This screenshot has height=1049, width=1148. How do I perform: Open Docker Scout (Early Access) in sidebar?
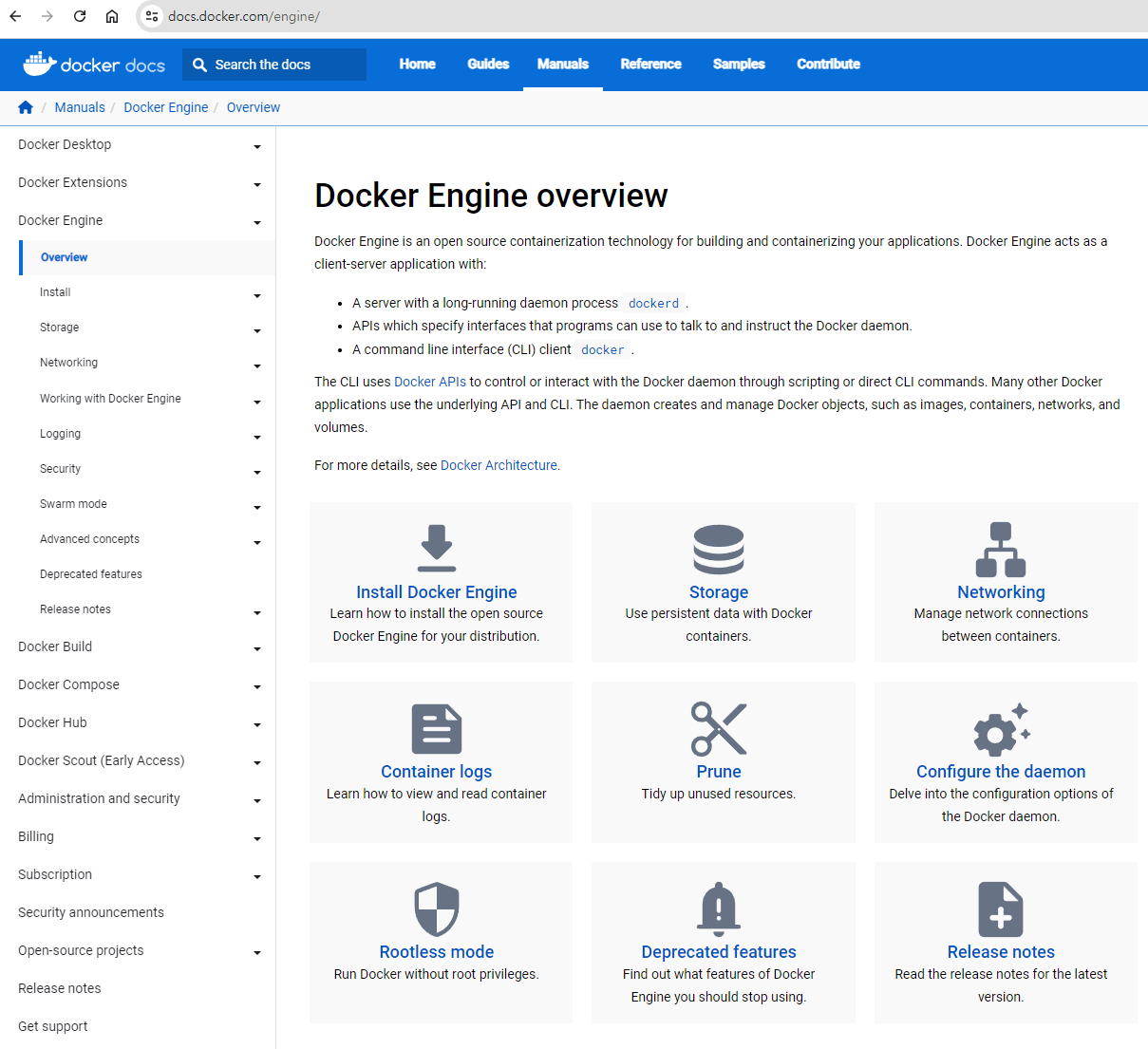102,760
